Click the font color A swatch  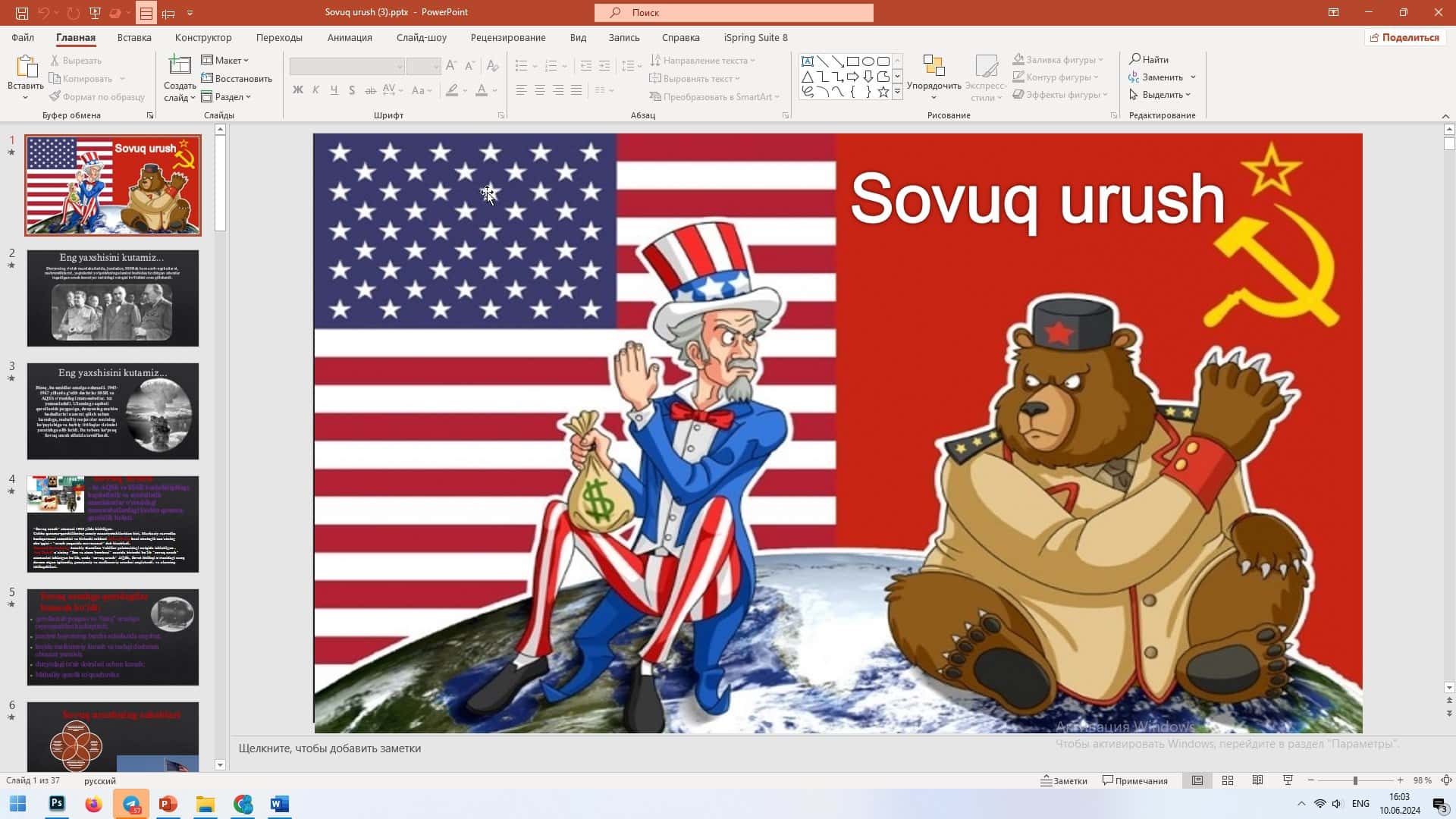481,90
